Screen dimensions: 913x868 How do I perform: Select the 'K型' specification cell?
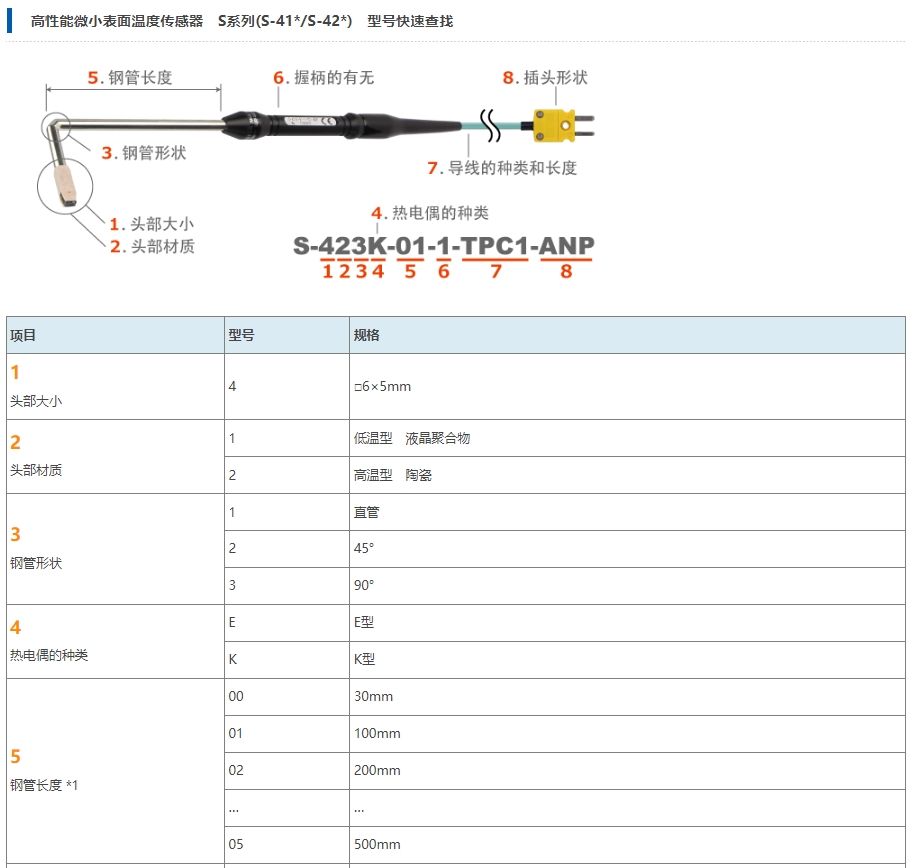pos(628,660)
